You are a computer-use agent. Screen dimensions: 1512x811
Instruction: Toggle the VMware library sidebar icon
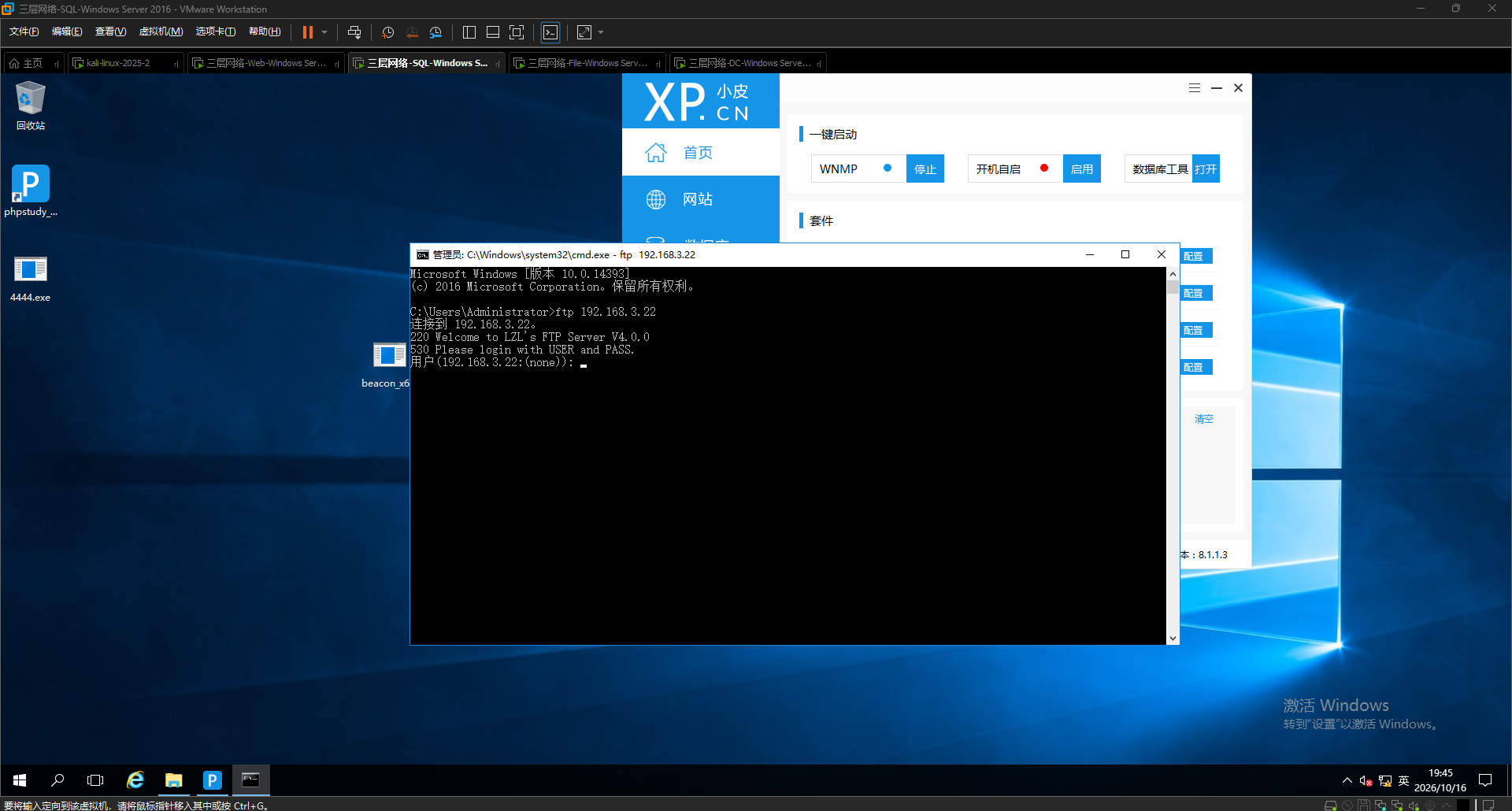click(469, 32)
